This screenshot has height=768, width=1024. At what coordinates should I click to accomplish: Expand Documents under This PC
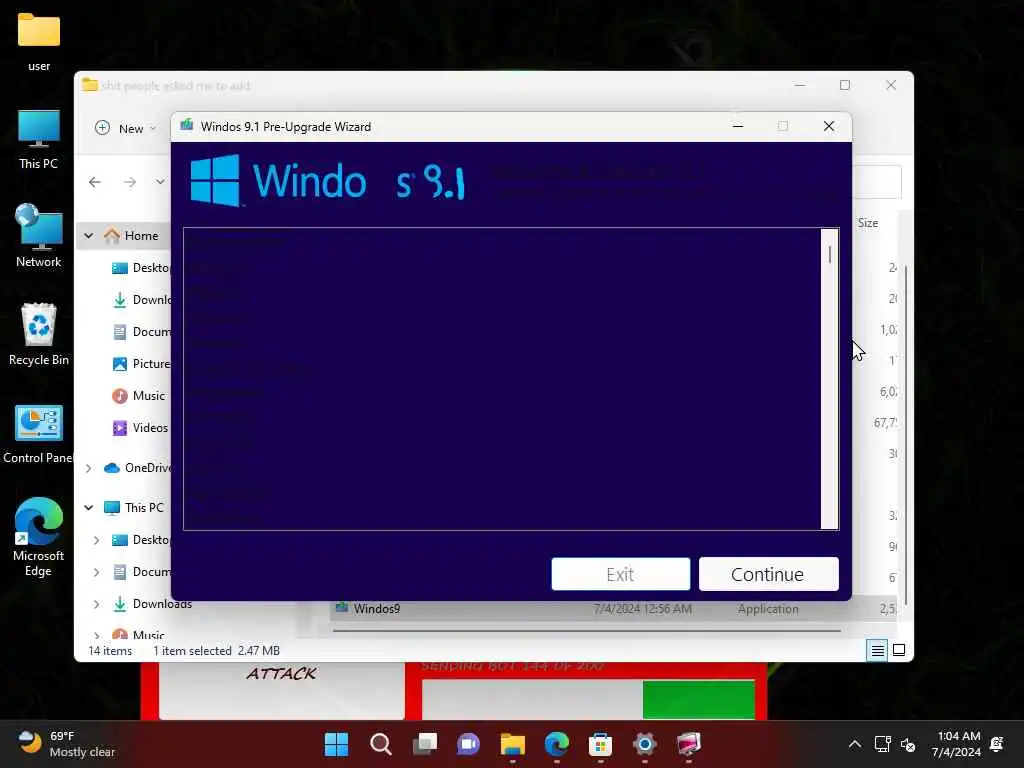click(97, 572)
